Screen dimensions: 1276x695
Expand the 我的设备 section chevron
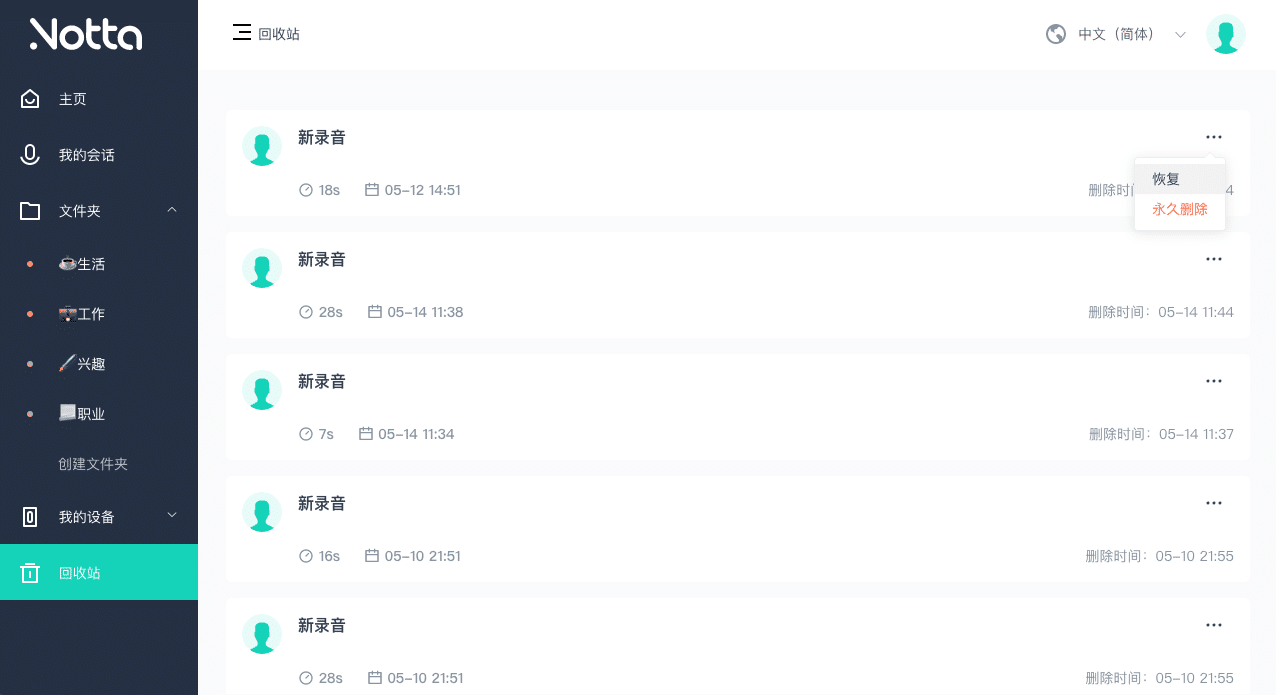(x=171, y=517)
